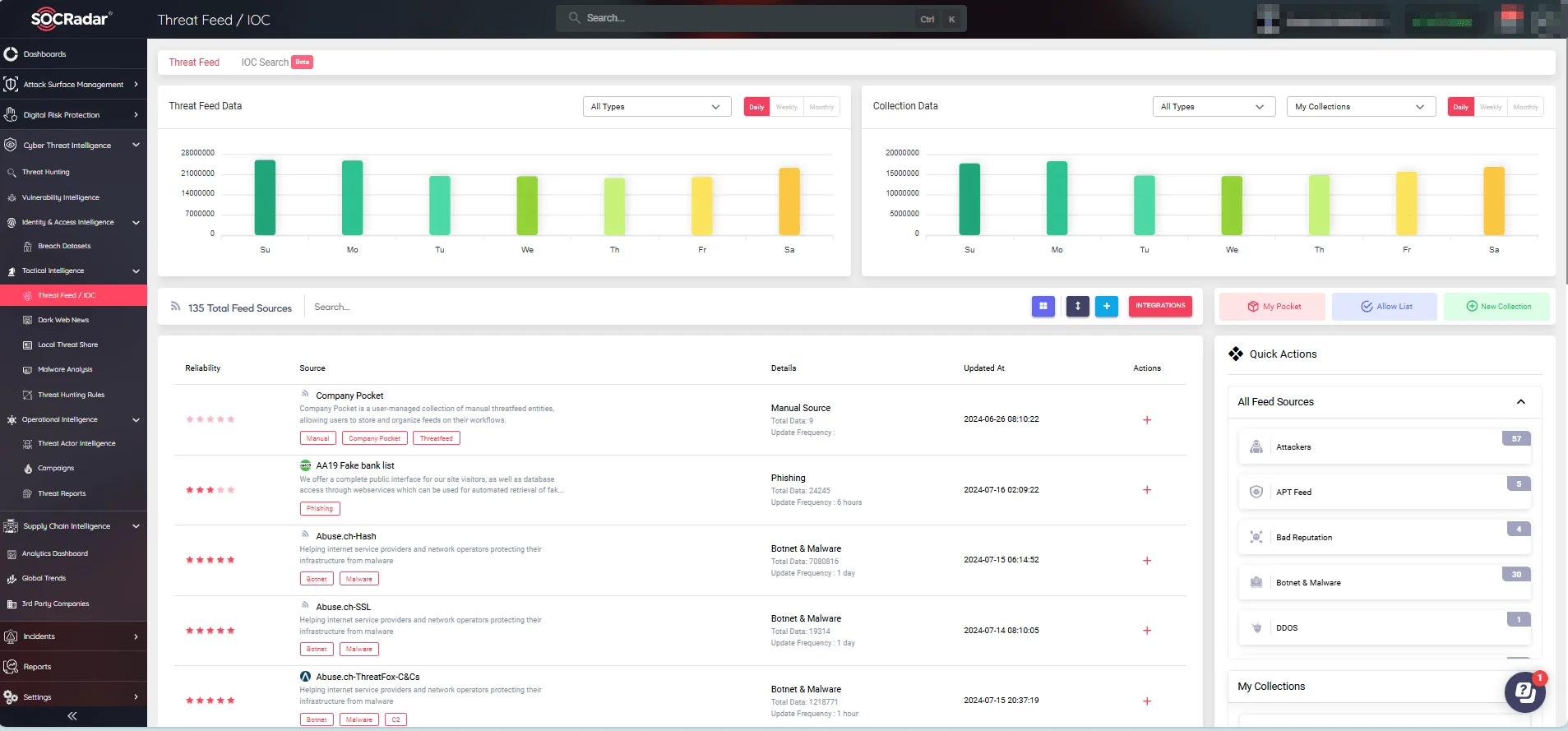Open Threat Reports

tap(62, 493)
